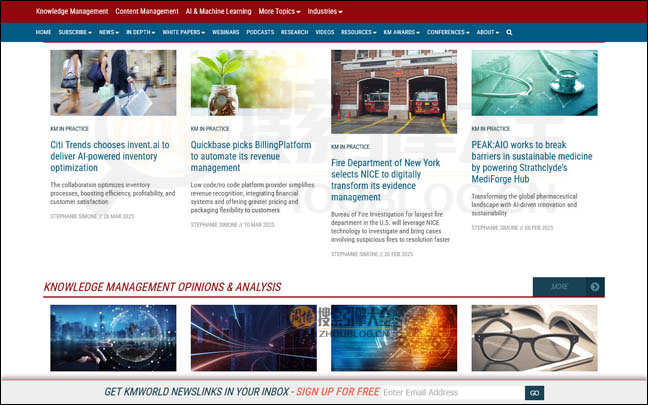Read Quickbase picks BillingPlatform article
Image resolution: width=648 pixels, height=405 pixels.
click(251, 156)
